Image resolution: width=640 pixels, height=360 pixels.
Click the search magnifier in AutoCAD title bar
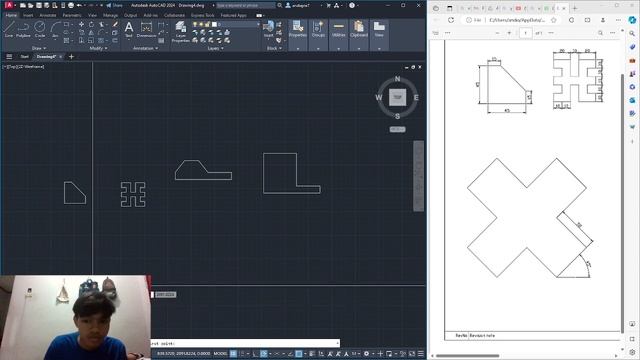(280, 5)
